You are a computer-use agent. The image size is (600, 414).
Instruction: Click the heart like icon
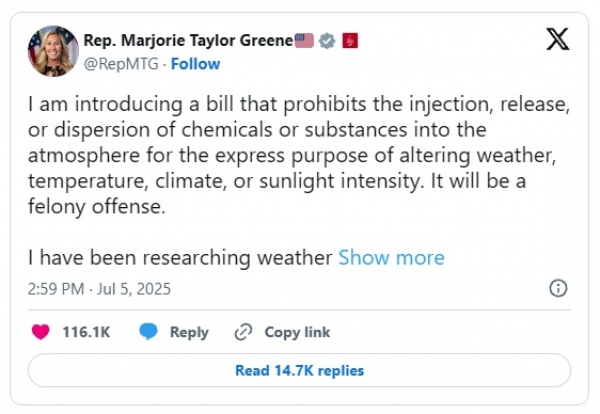41,332
